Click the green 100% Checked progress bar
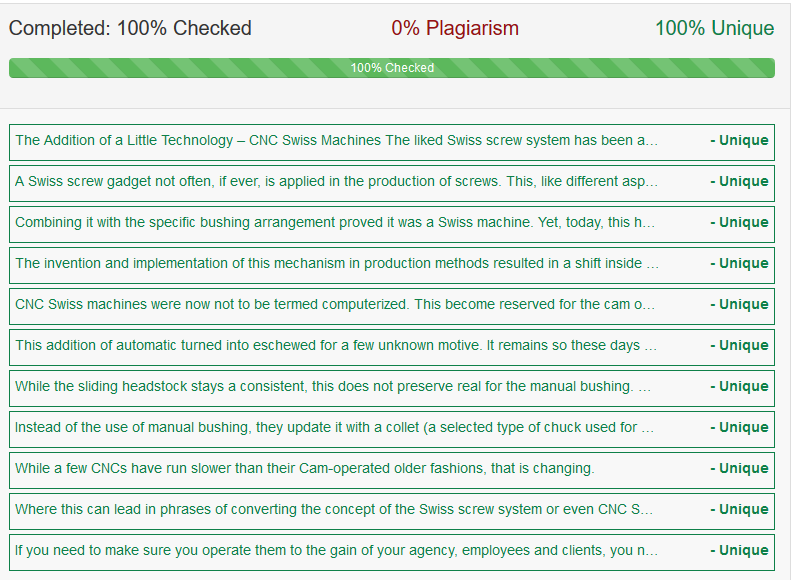 [x=391, y=68]
